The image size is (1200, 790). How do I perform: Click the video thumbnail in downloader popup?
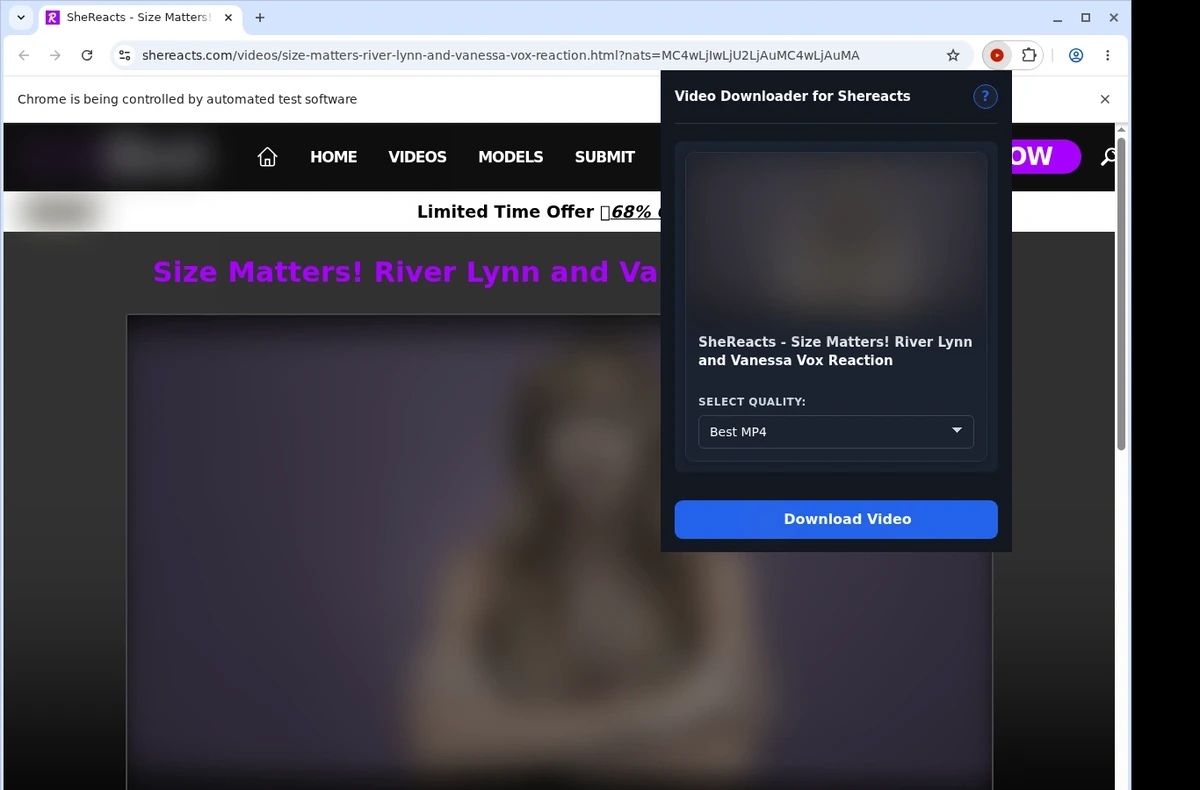click(836, 237)
